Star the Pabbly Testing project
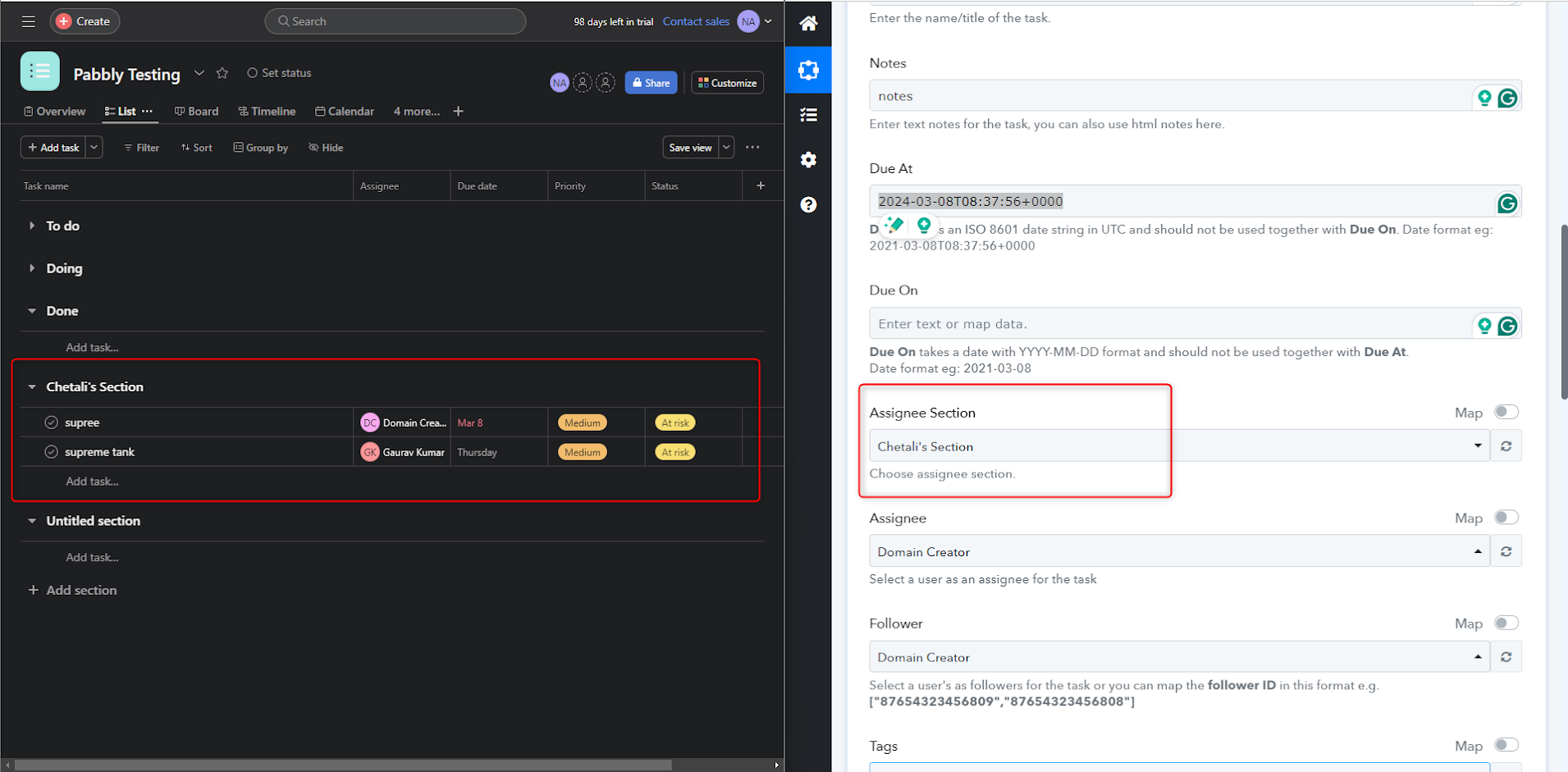 click(x=222, y=73)
